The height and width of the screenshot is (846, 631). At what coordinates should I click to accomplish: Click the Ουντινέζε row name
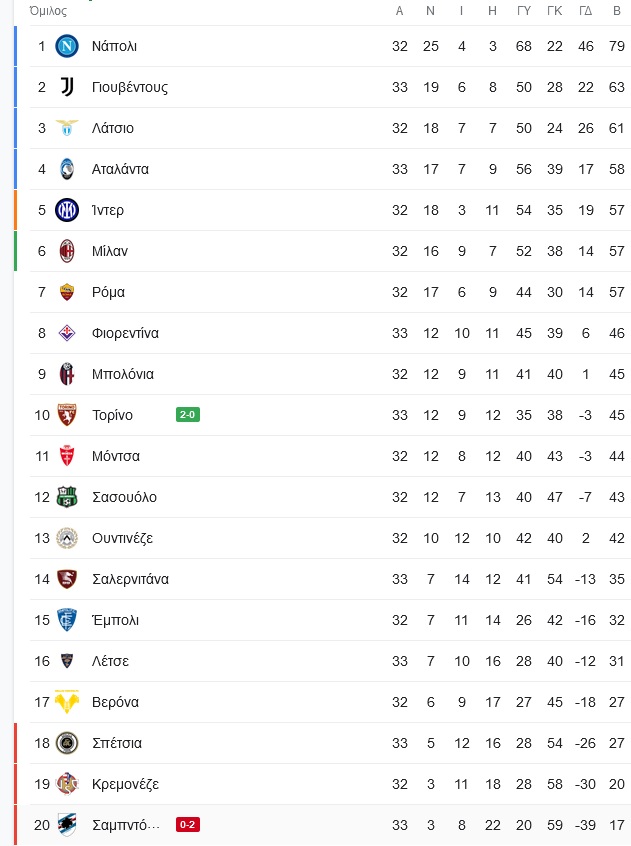pos(122,538)
